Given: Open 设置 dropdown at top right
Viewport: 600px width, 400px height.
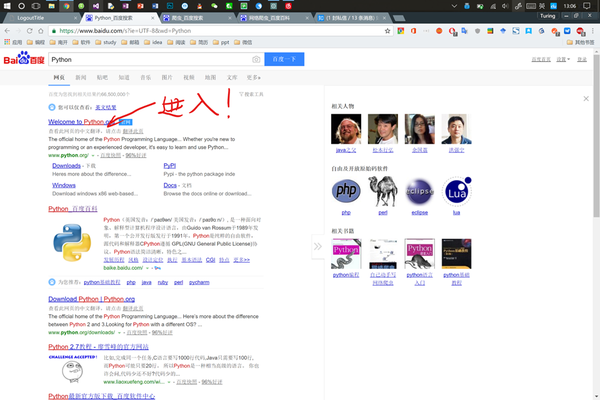Looking at the screenshot, I should tap(563, 59).
